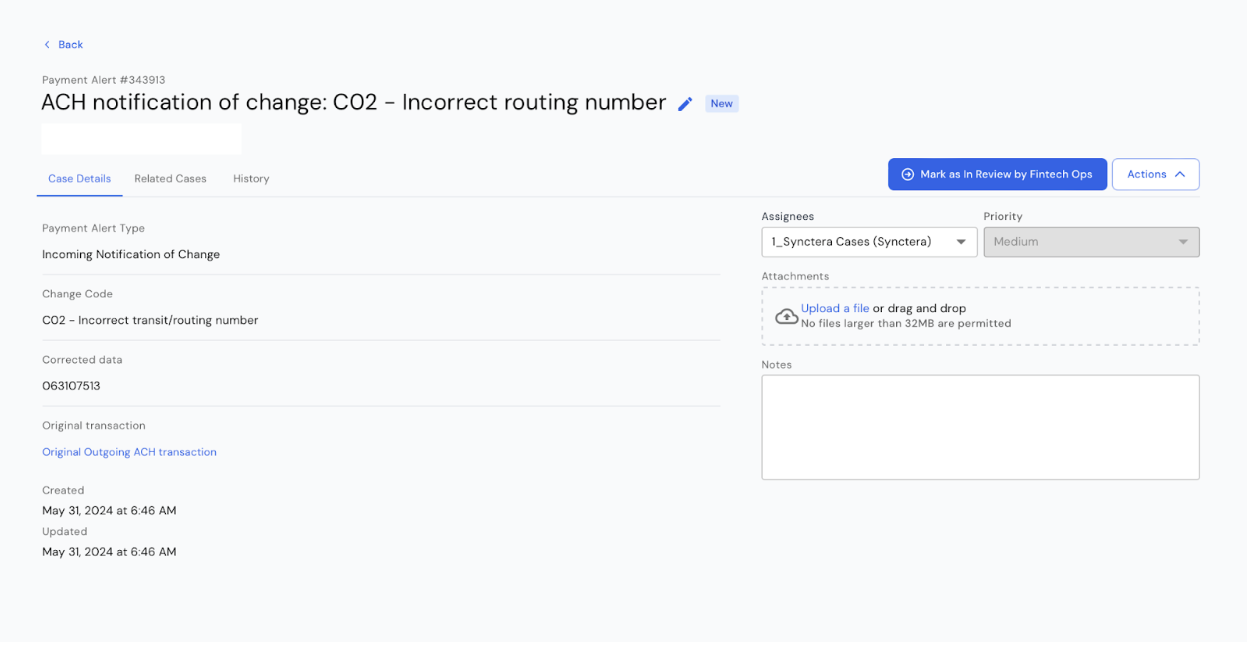Click the New status badge
Image resolution: width=1254 pixels, height=654 pixels.
pyautogui.click(x=722, y=104)
